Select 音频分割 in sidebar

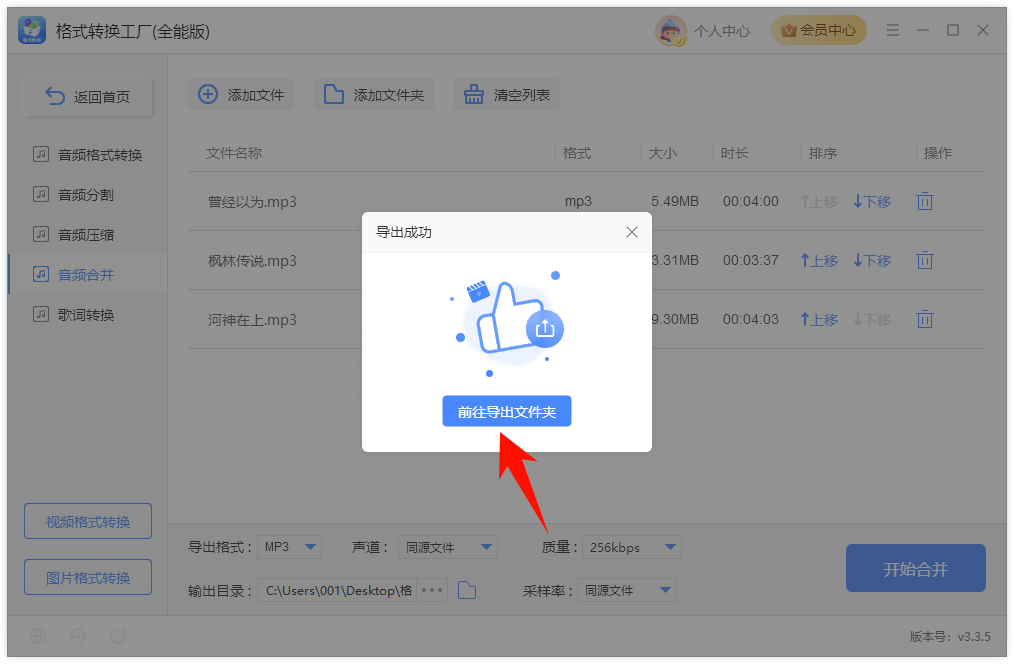(88, 195)
